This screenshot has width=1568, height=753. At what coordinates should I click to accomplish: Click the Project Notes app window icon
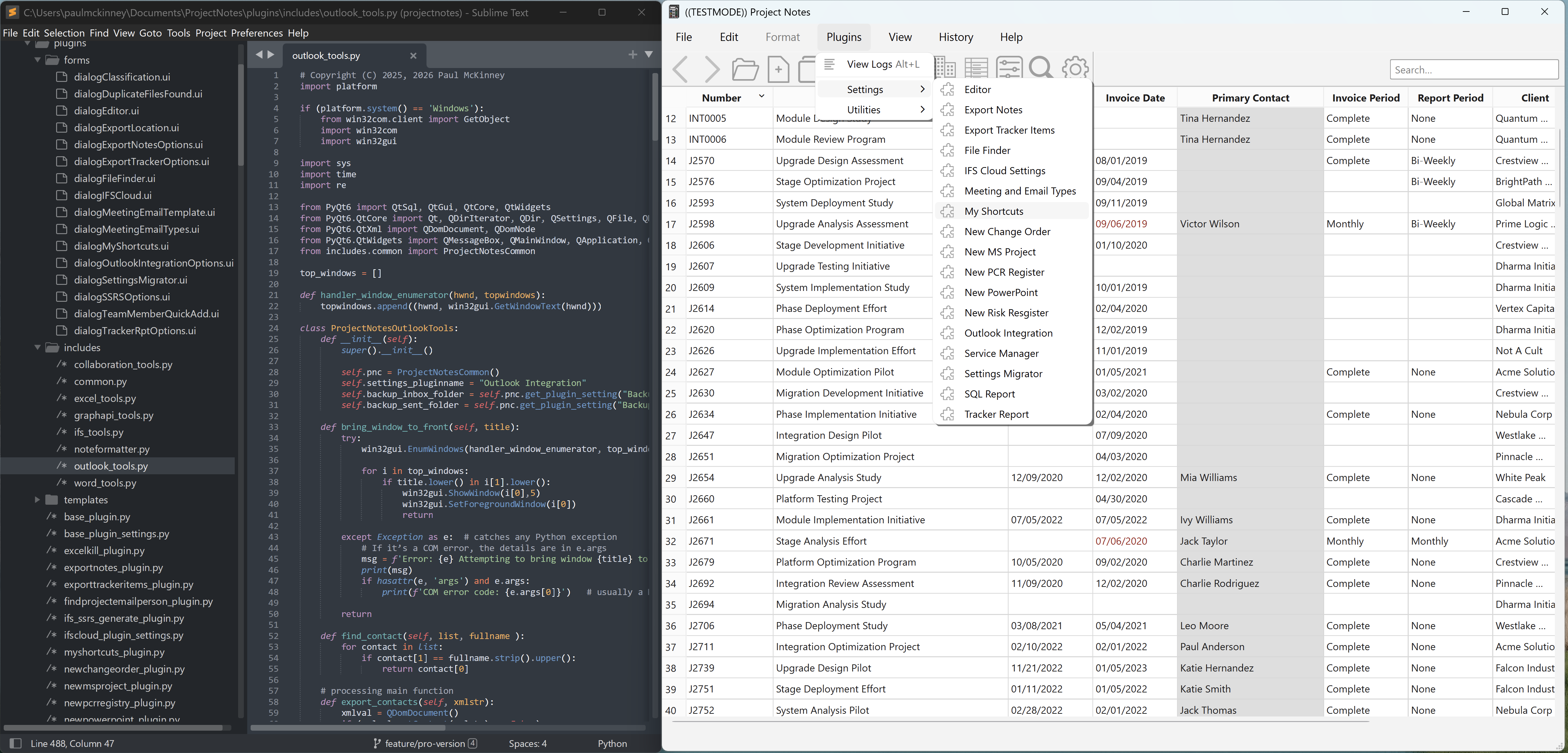coord(674,12)
